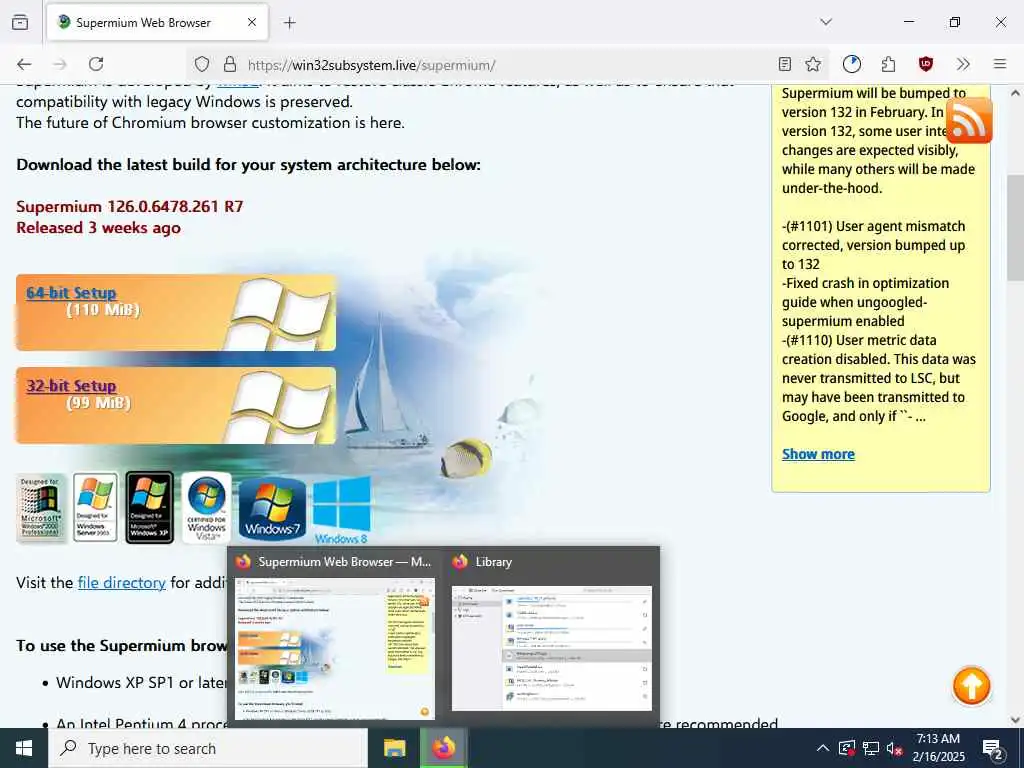Select the Library window preview thumbnail
The width and height of the screenshot is (1024, 768).
(x=552, y=648)
